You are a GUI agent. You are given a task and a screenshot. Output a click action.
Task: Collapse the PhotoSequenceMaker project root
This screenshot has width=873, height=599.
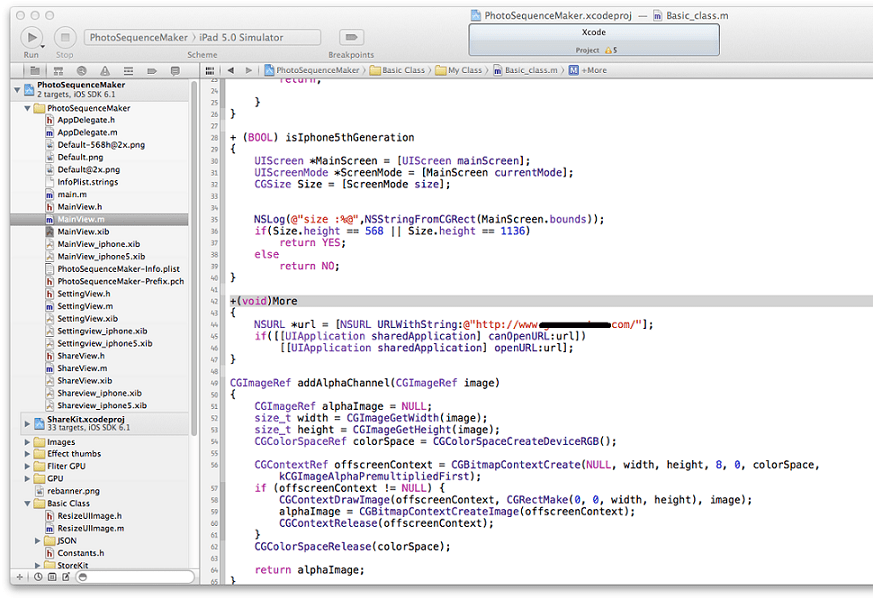click(17, 89)
